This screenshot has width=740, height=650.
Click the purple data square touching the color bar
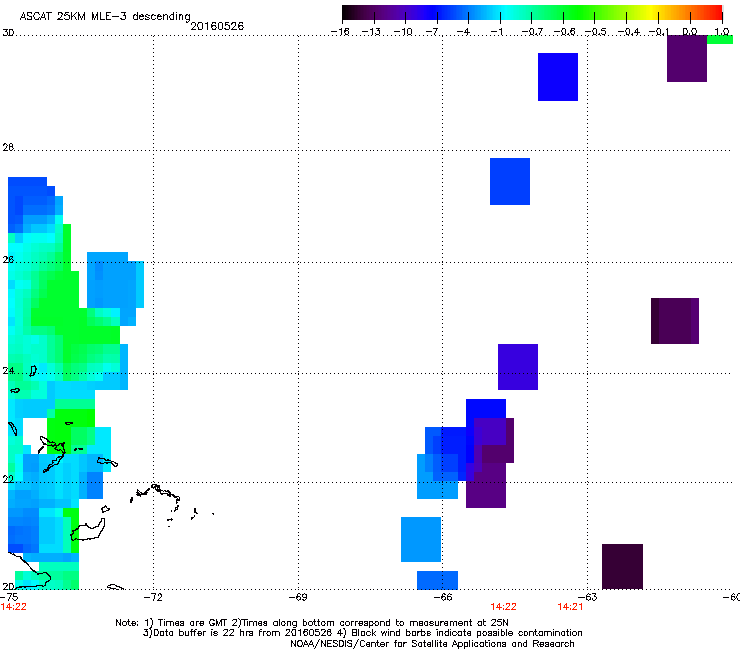click(x=687, y=59)
